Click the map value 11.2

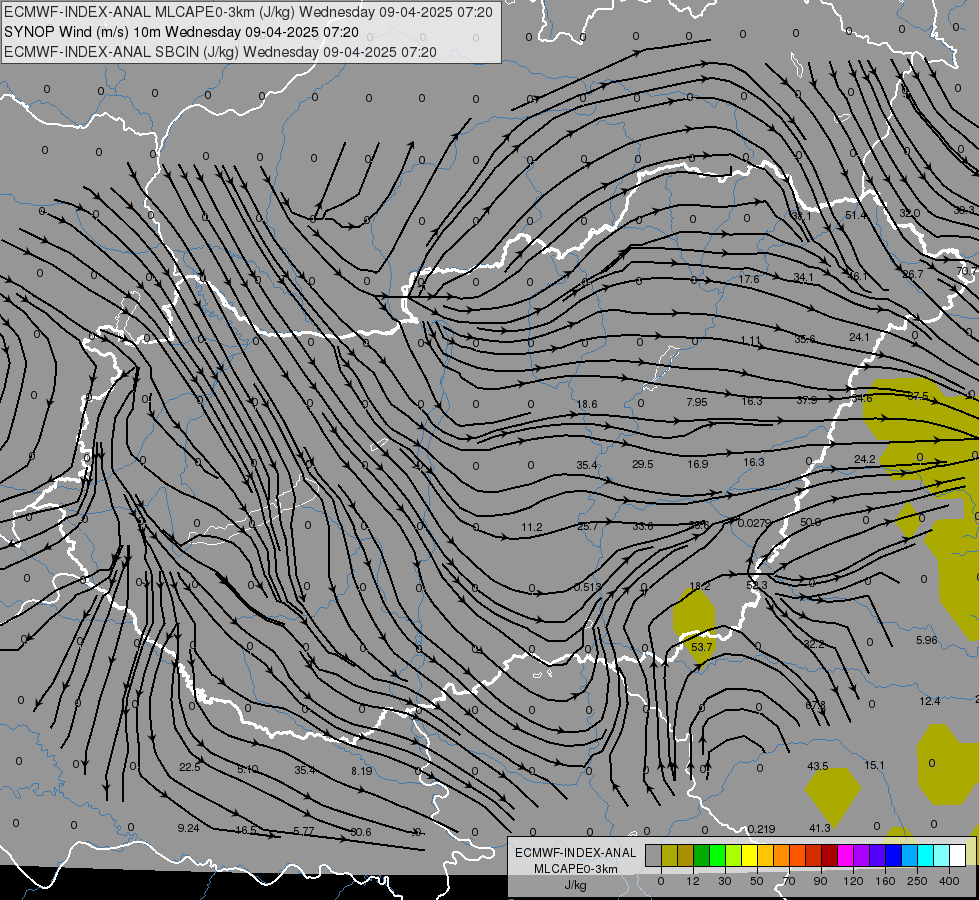click(x=531, y=527)
